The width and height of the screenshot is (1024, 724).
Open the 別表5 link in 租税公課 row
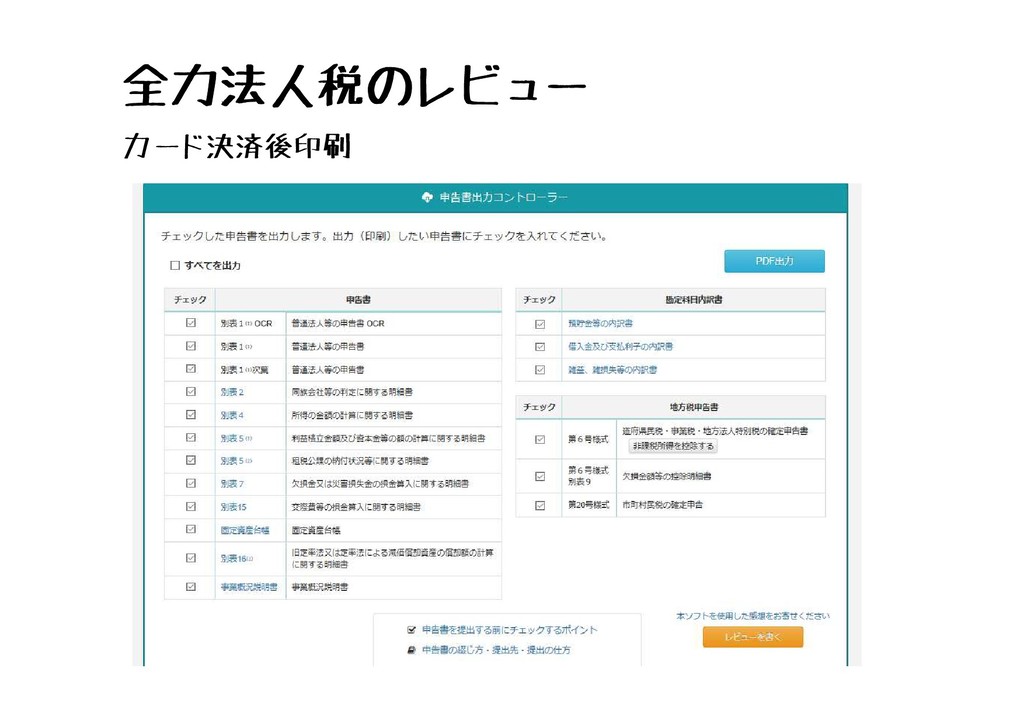pyautogui.click(x=236, y=461)
